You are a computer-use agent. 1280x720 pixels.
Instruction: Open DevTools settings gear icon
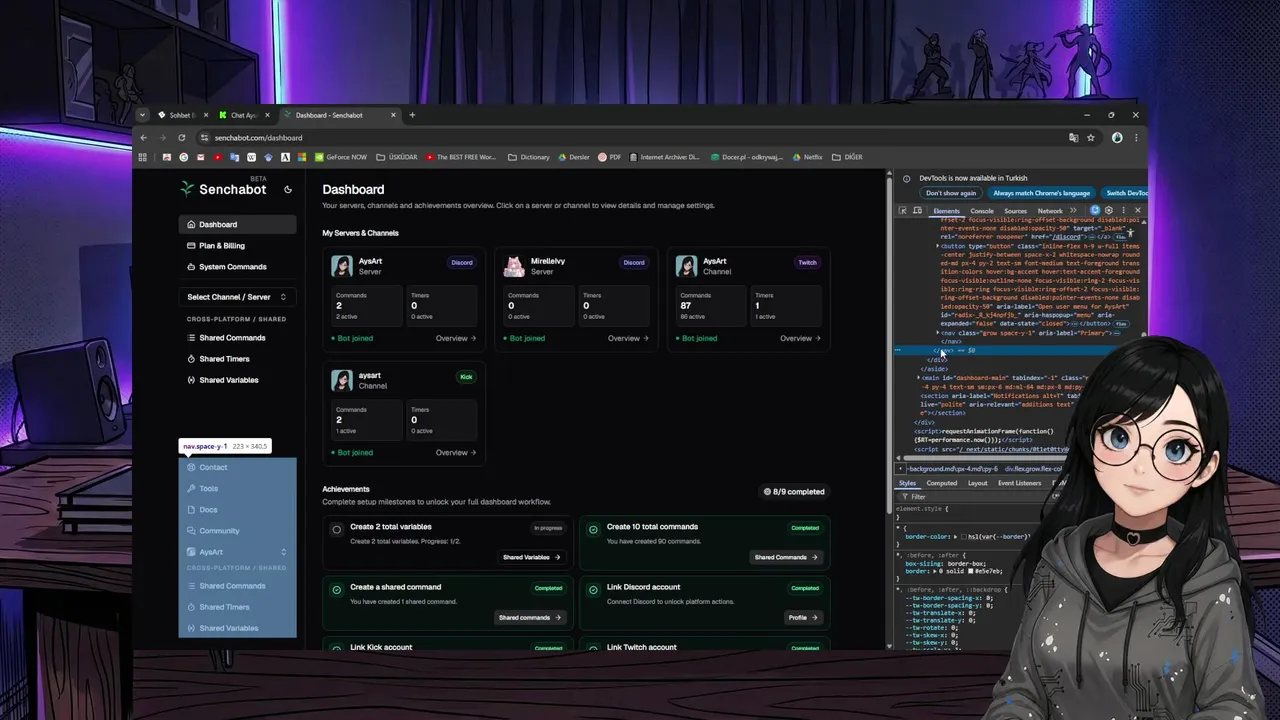pos(1108,211)
